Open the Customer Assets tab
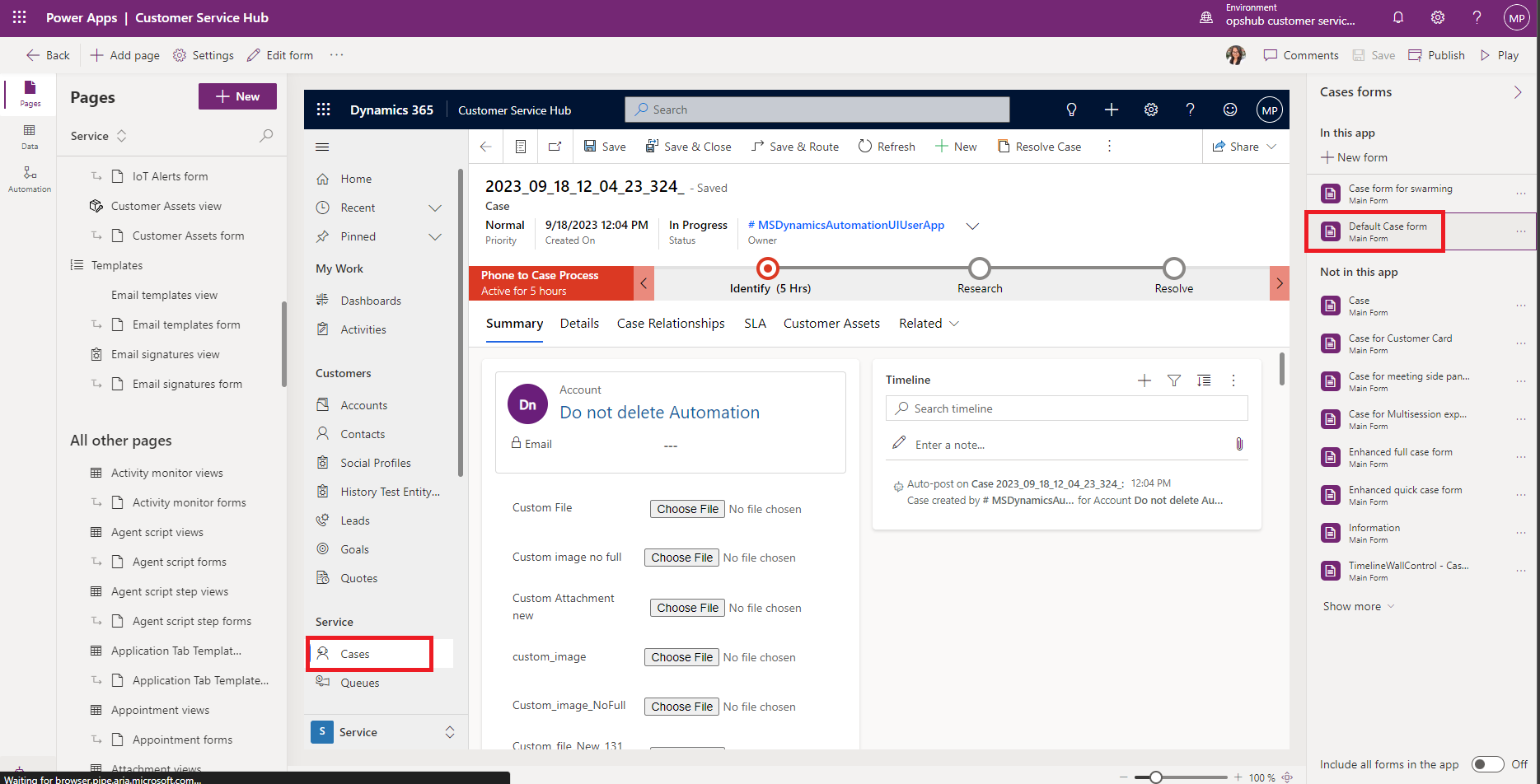 pos(831,324)
